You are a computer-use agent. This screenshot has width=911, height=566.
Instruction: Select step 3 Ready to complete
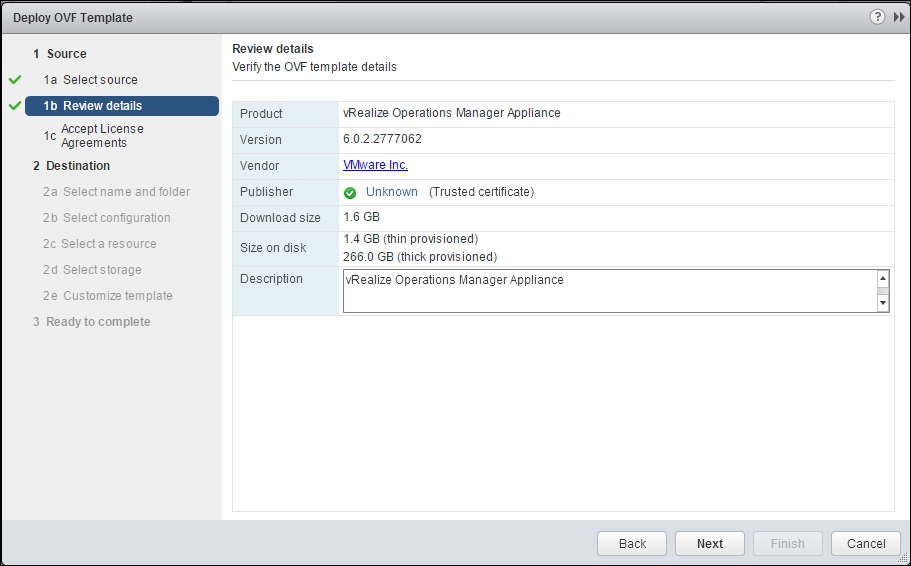tap(92, 322)
